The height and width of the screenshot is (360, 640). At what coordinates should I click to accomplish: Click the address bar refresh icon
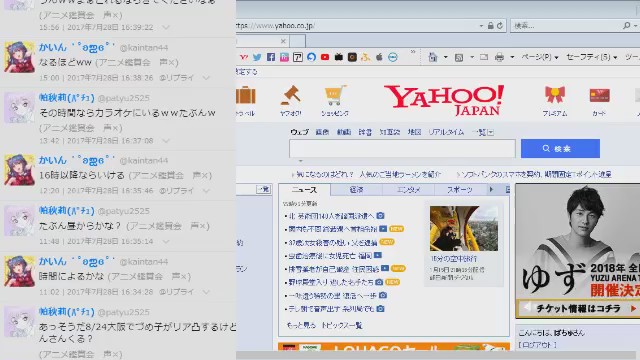point(500,26)
